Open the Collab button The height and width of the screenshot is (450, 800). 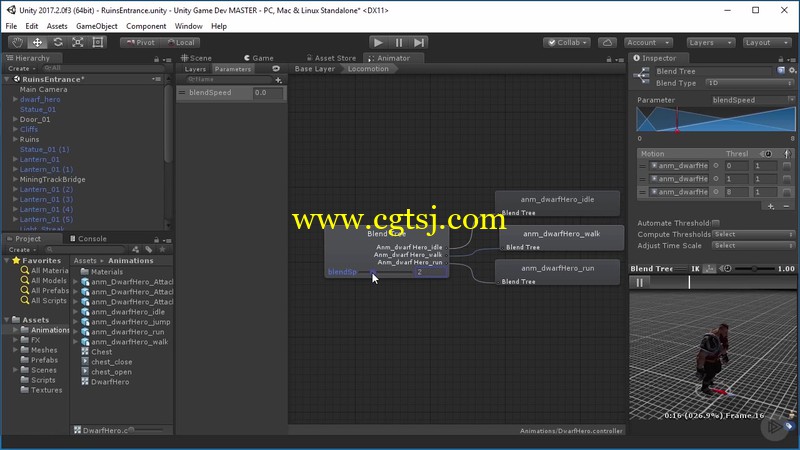(567, 43)
